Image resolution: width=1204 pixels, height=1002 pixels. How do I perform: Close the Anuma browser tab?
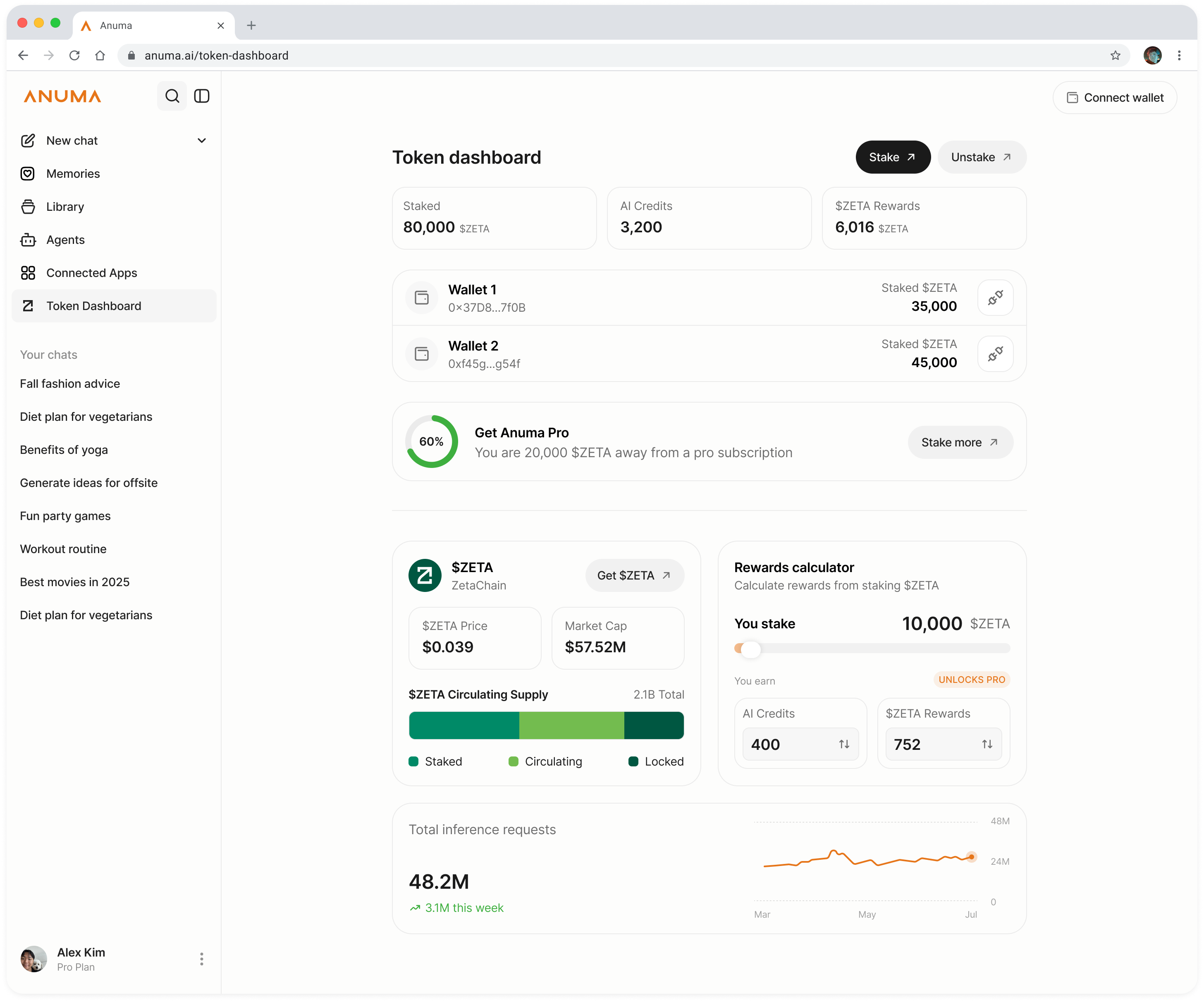(221, 25)
